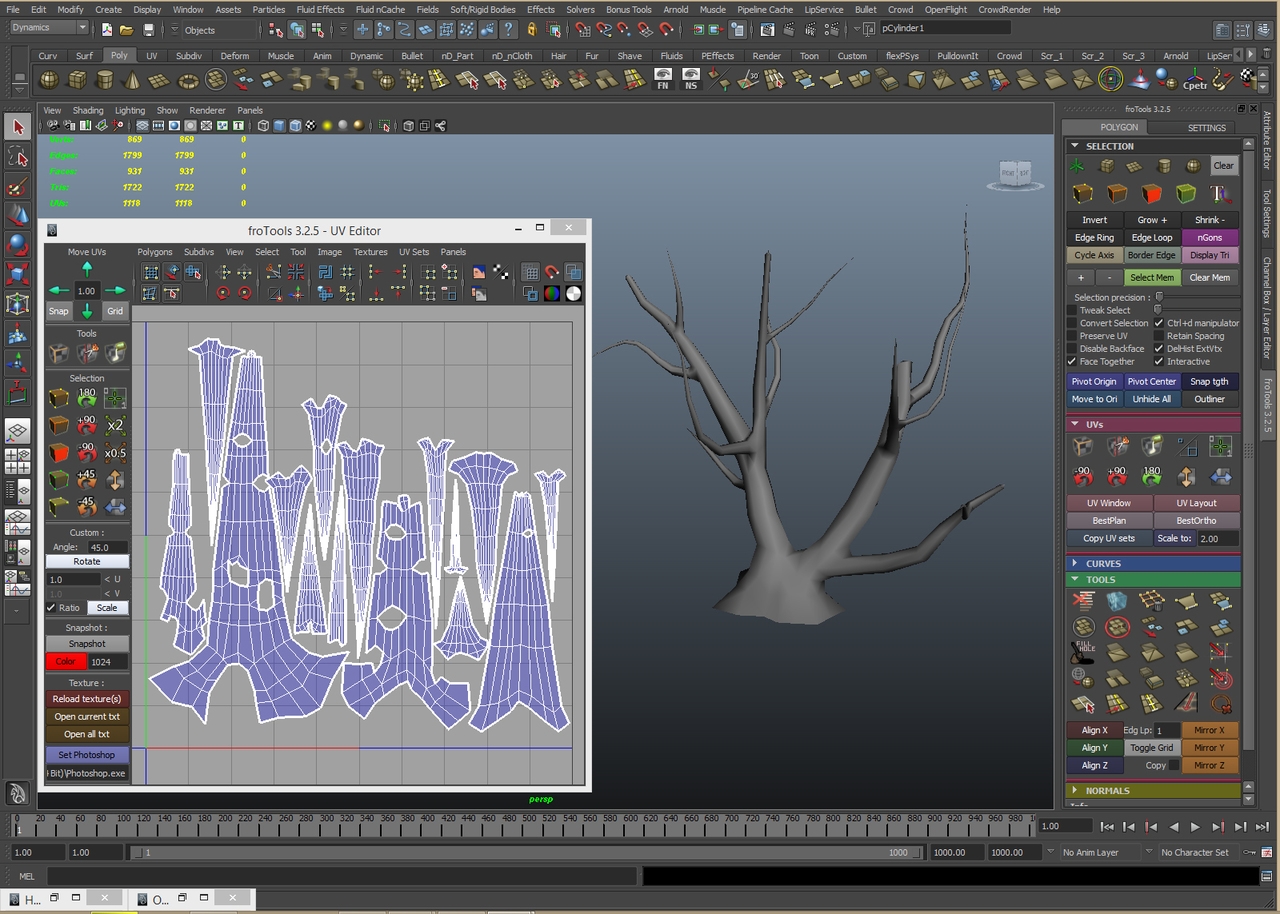Expand the CURVES section

tap(1075, 563)
